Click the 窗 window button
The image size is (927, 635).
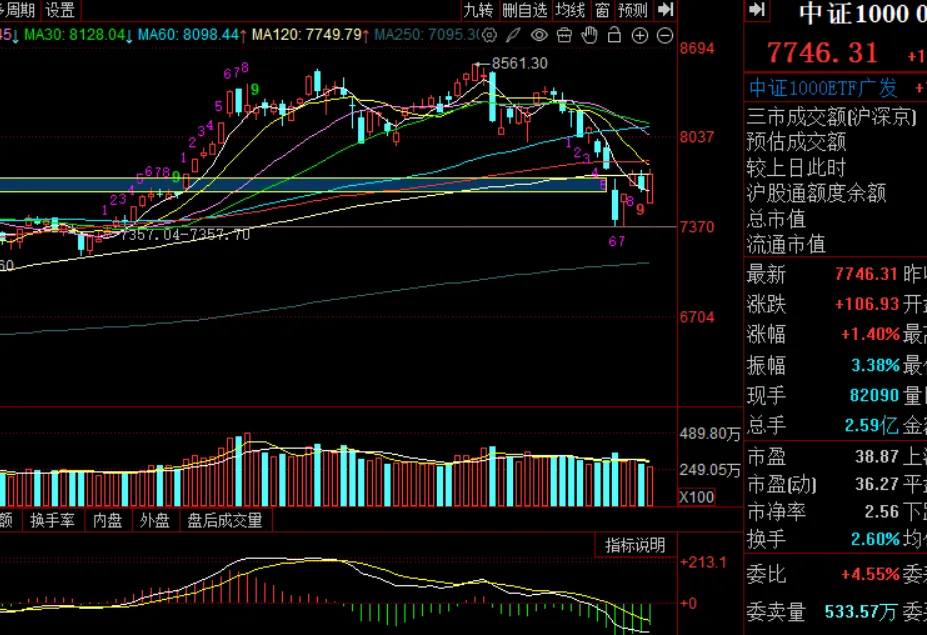[602, 9]
